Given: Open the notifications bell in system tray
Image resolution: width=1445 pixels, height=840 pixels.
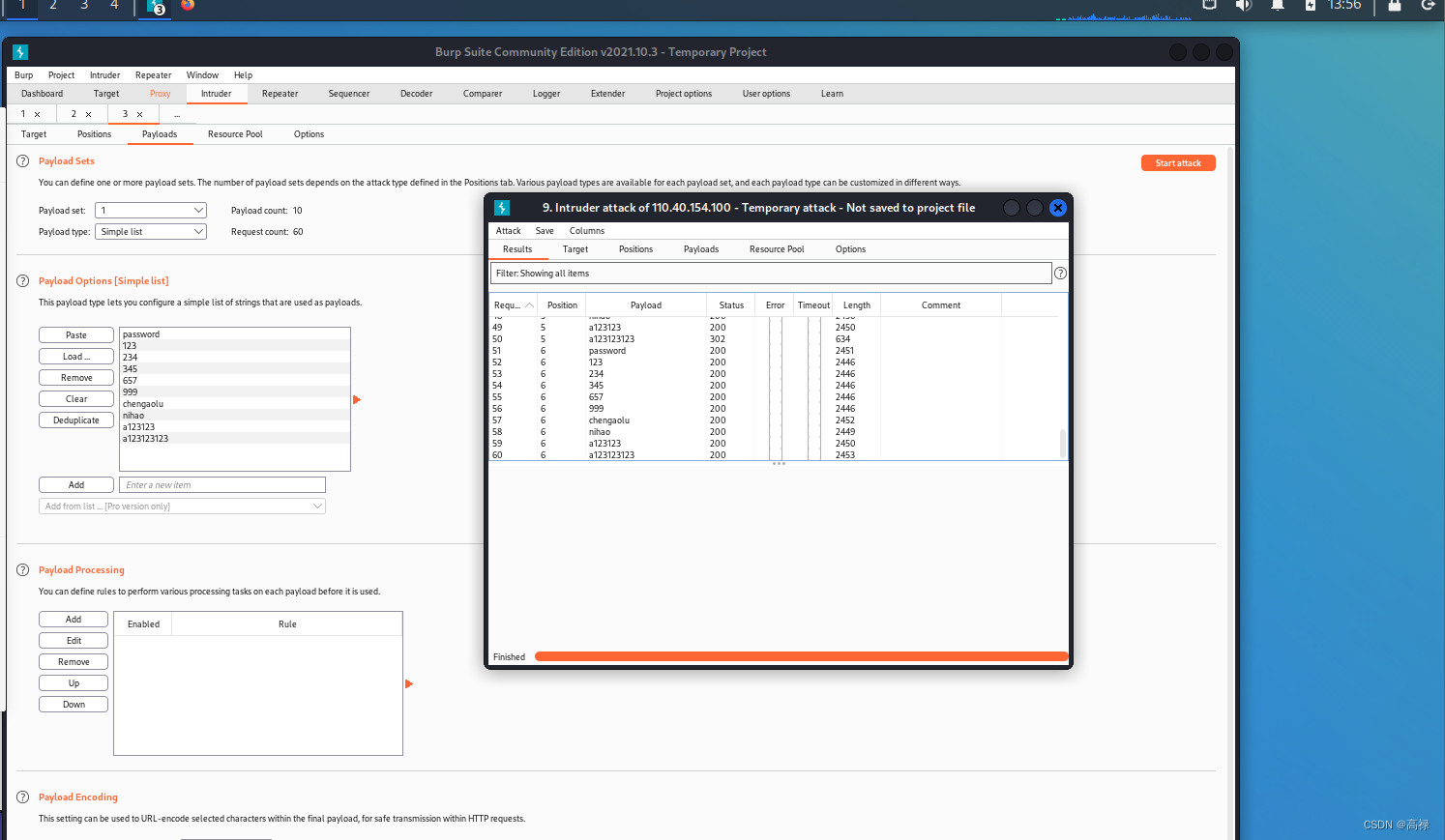Looking at the screenshot, I should pyautogui.click(x=1278, y=5).
